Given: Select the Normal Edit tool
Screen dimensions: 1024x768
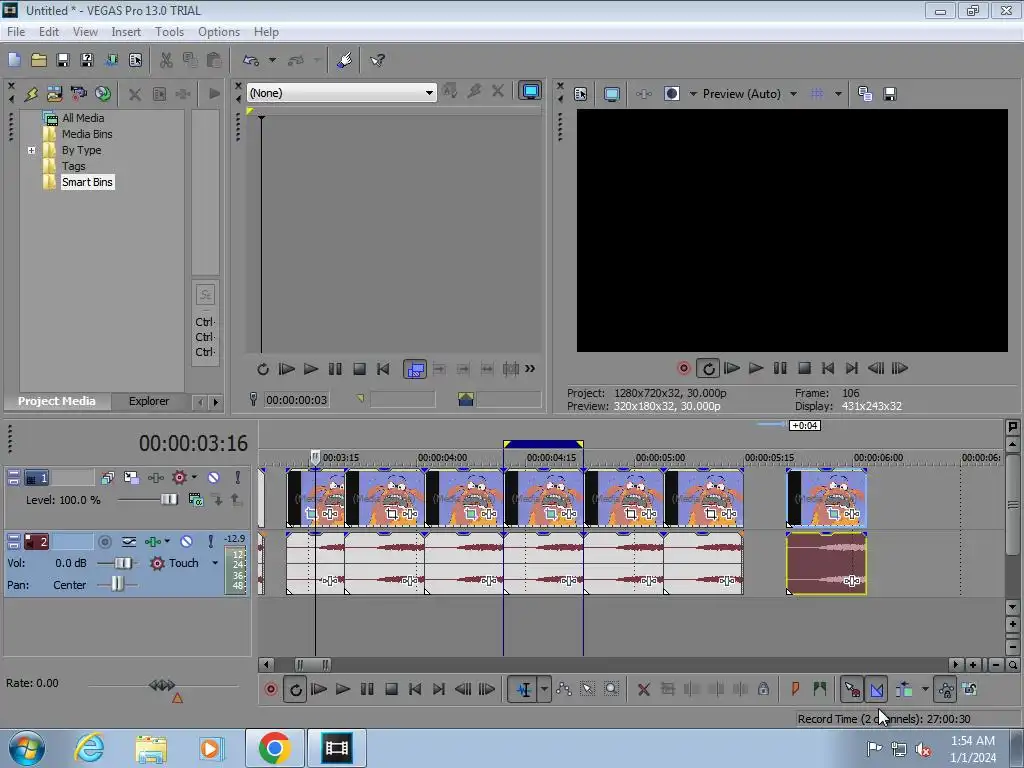Looking at the screenshot, I should [x=524, y=690].
